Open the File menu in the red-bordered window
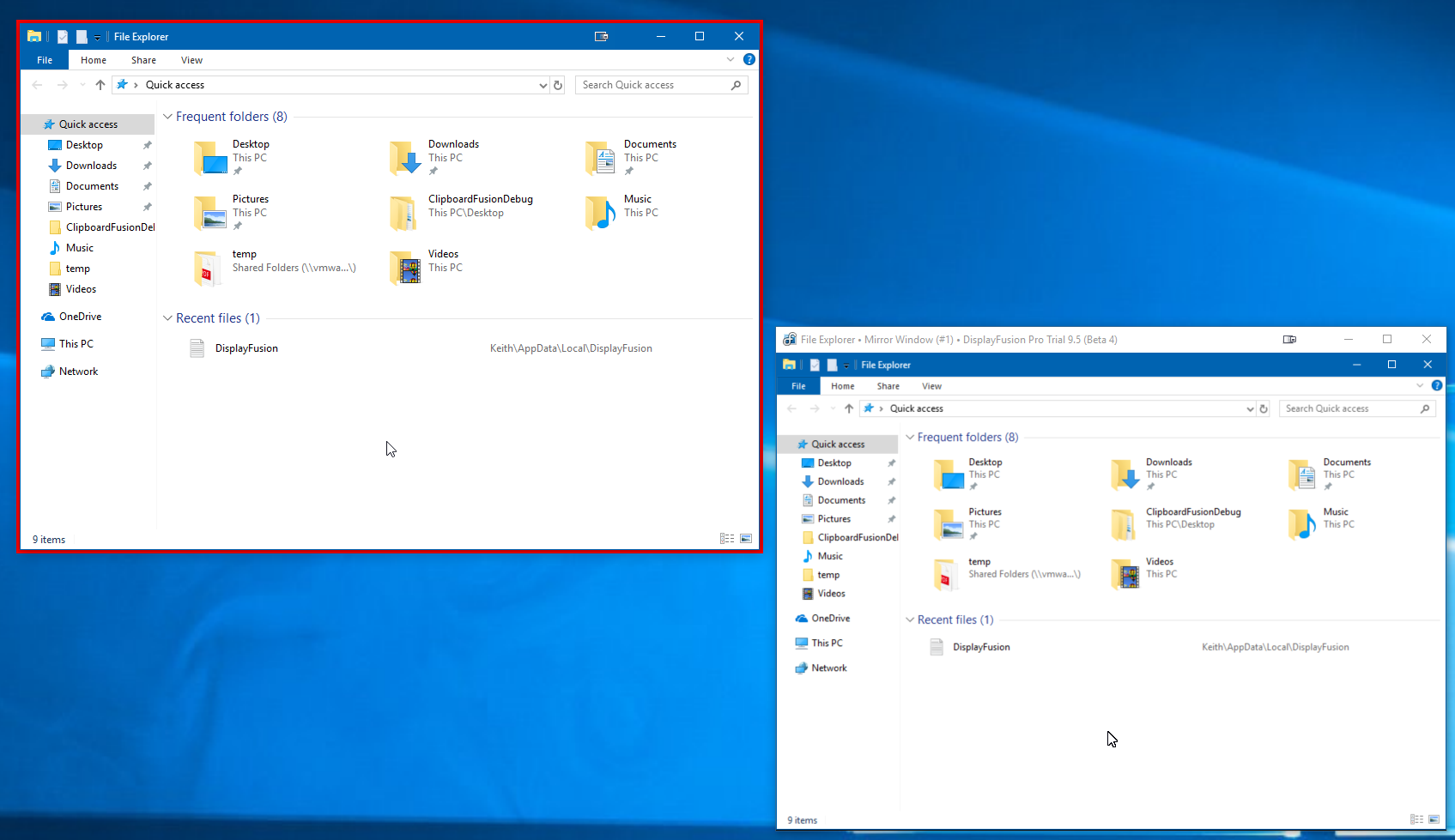Viewport: 1455px width, 840px height. pyautogui.click(x=45, y=60)
